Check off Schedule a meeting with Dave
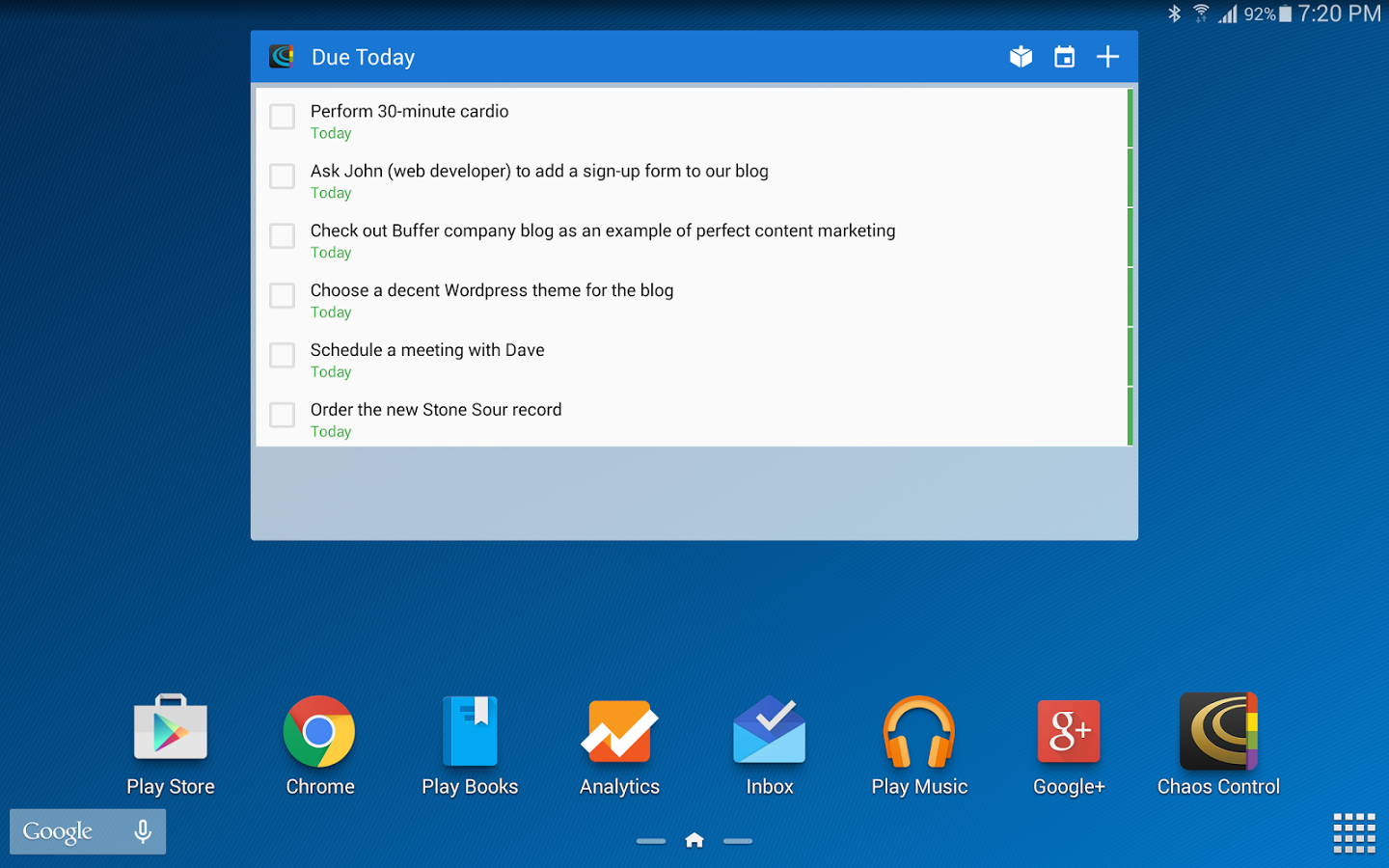This screenshot has height=868, width=1389. point(282,356)
